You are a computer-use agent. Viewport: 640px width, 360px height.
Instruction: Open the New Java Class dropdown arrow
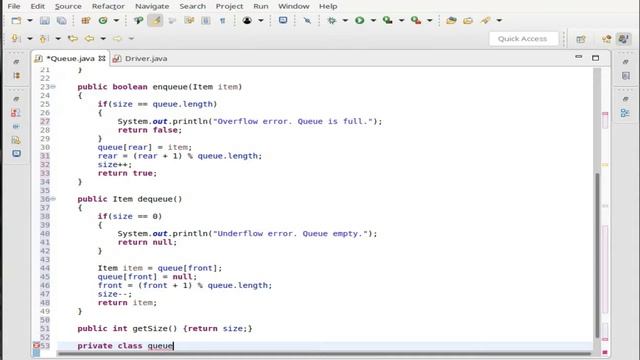(116, 20)
